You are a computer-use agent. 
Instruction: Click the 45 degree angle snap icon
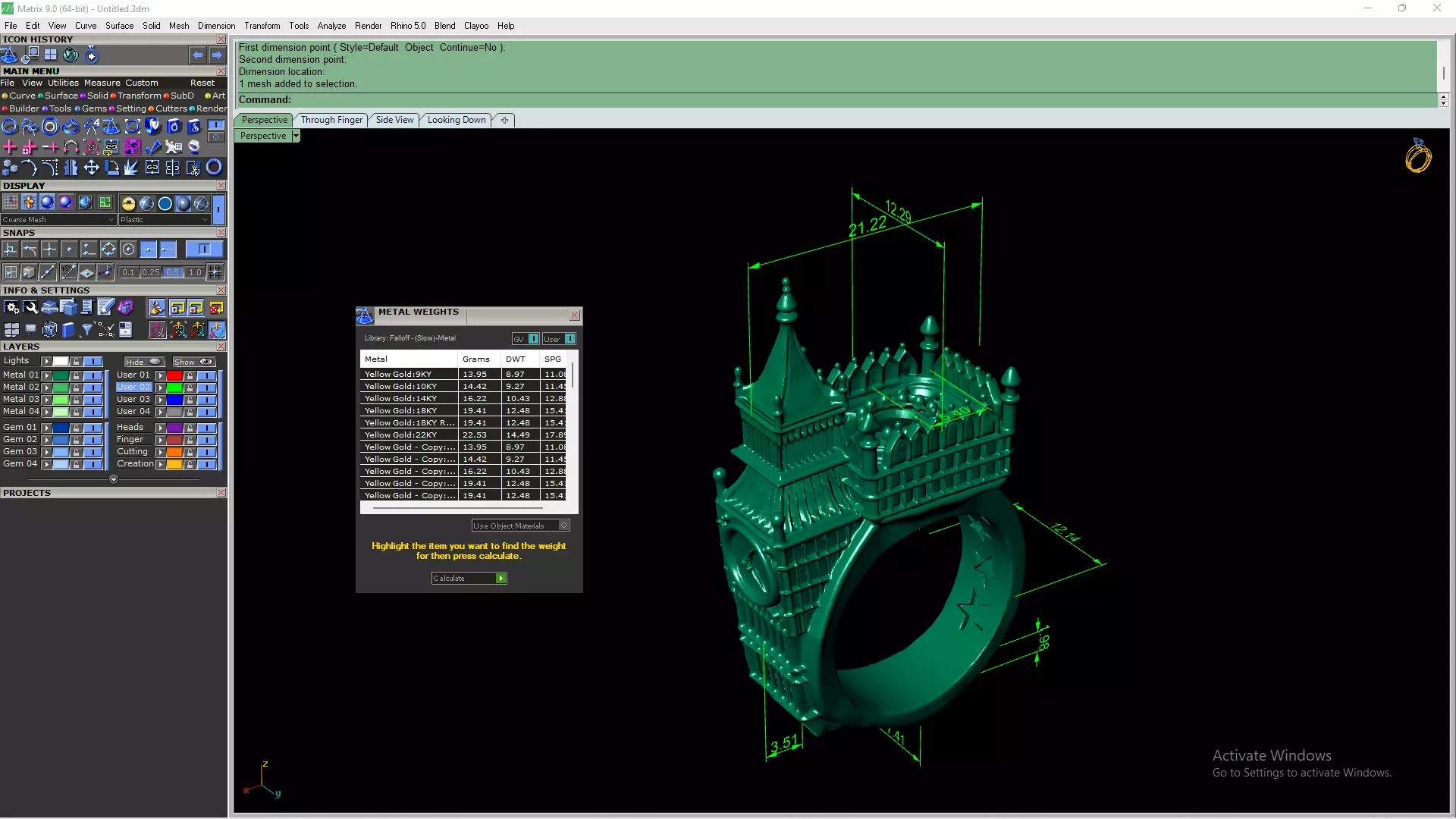tap(68, 271)
